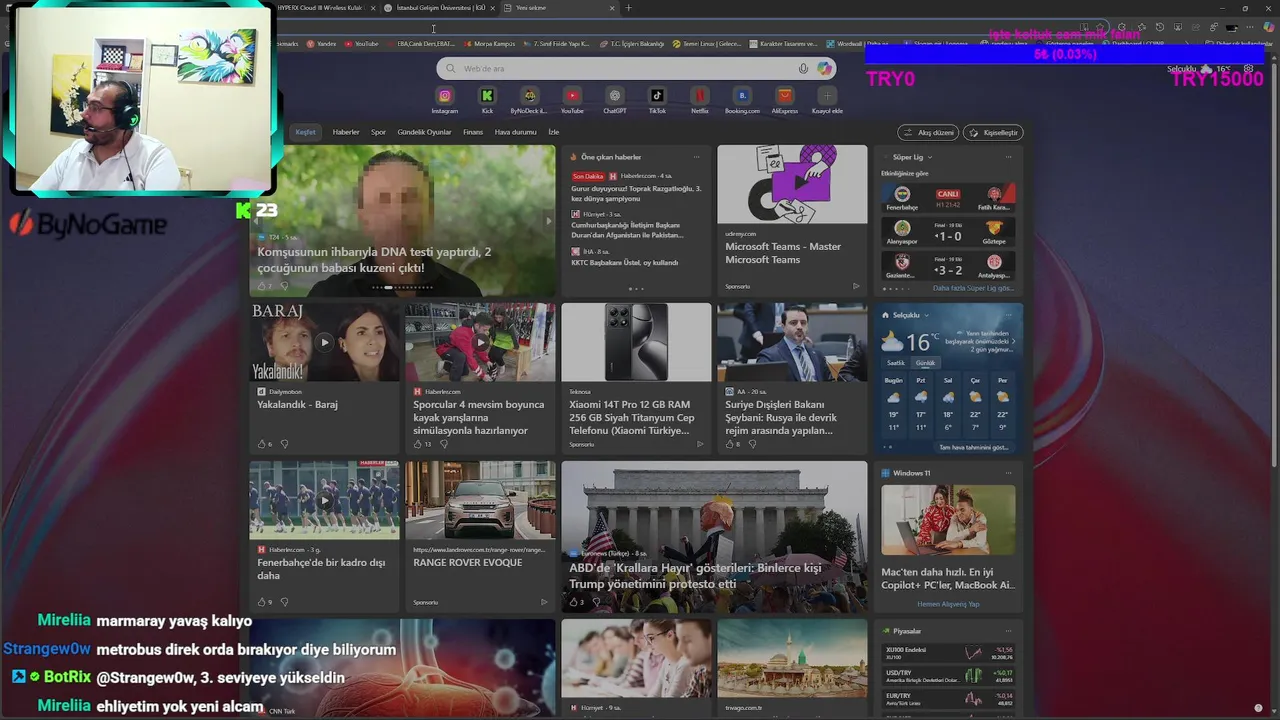Open the XU100 Endeksi market row
Screen dimensions: 1280x720
[948, 653]
